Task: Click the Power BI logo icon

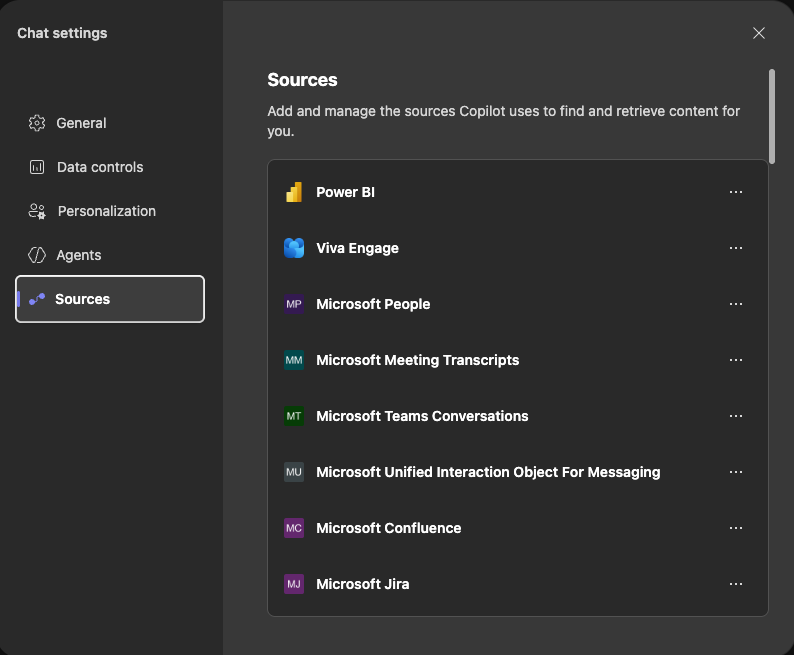Action: pyautogui.click(x=294, y=192)
